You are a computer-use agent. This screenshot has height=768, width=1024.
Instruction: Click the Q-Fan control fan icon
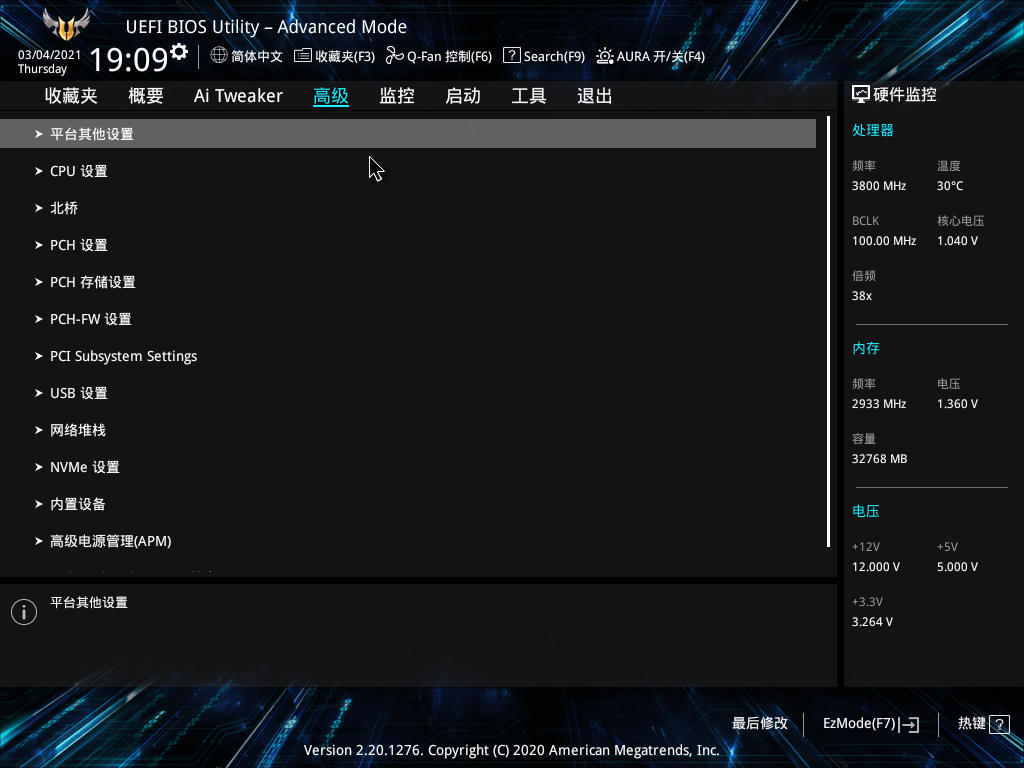394,56
